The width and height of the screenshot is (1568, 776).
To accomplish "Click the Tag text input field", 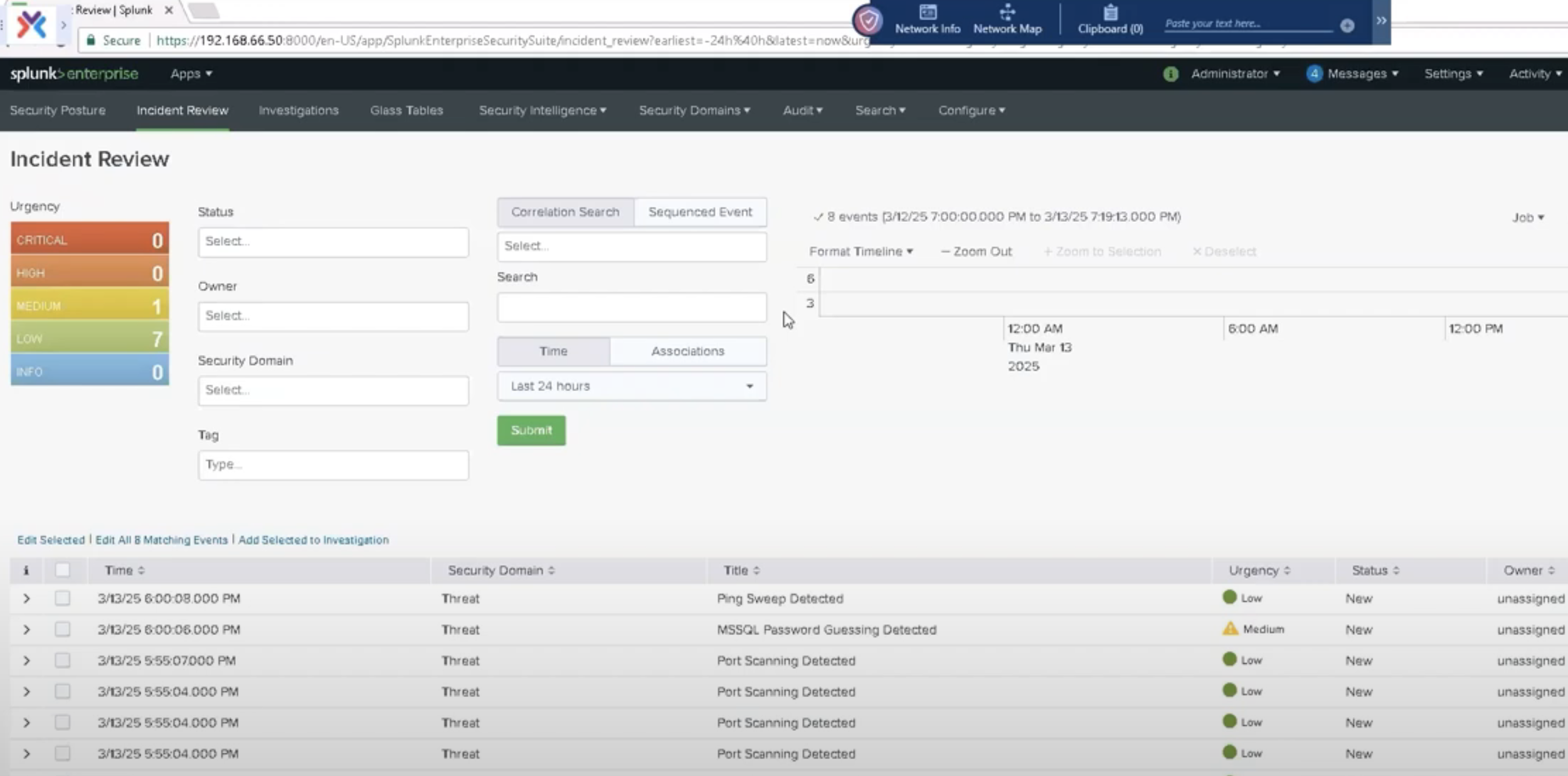I will (x=333, y=464).
